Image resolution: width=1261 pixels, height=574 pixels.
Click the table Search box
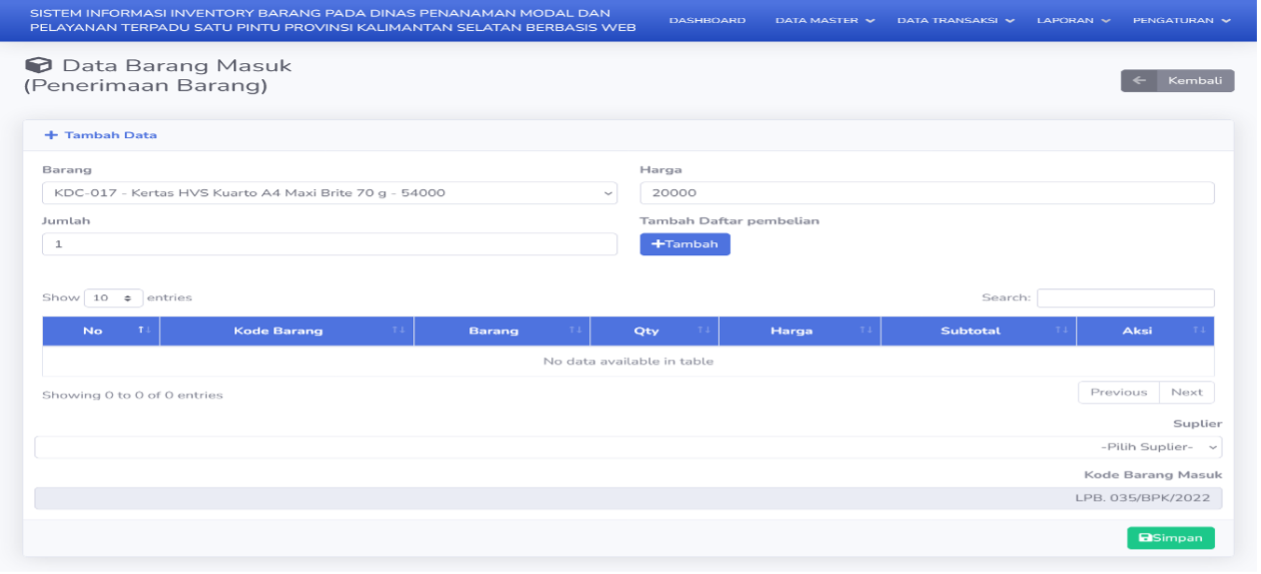(x=1126, y=298)
